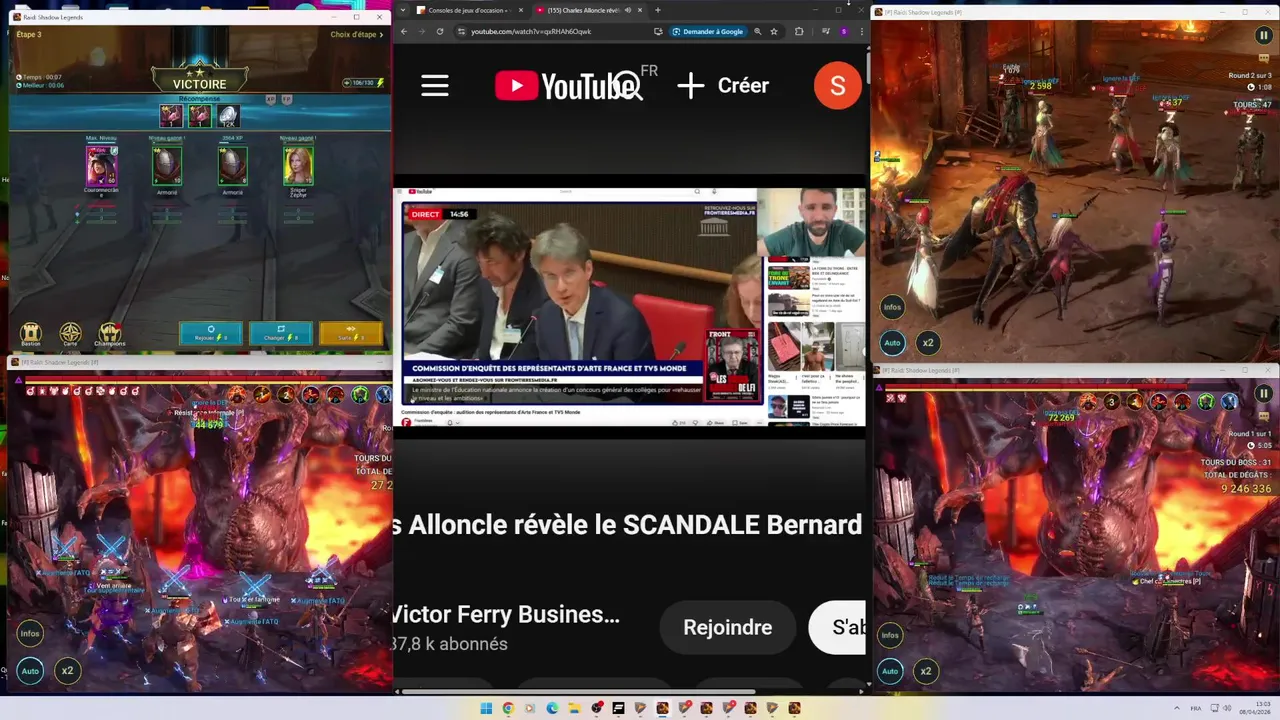Image resolution: width=1280 pixels, height=720 pixels.
Task: Bookmark this page with the star icon
Action: tap(774, 31)
